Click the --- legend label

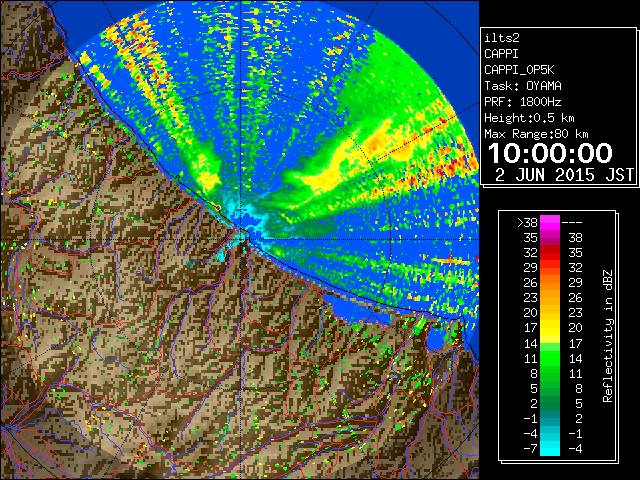[x=572, y=223]
